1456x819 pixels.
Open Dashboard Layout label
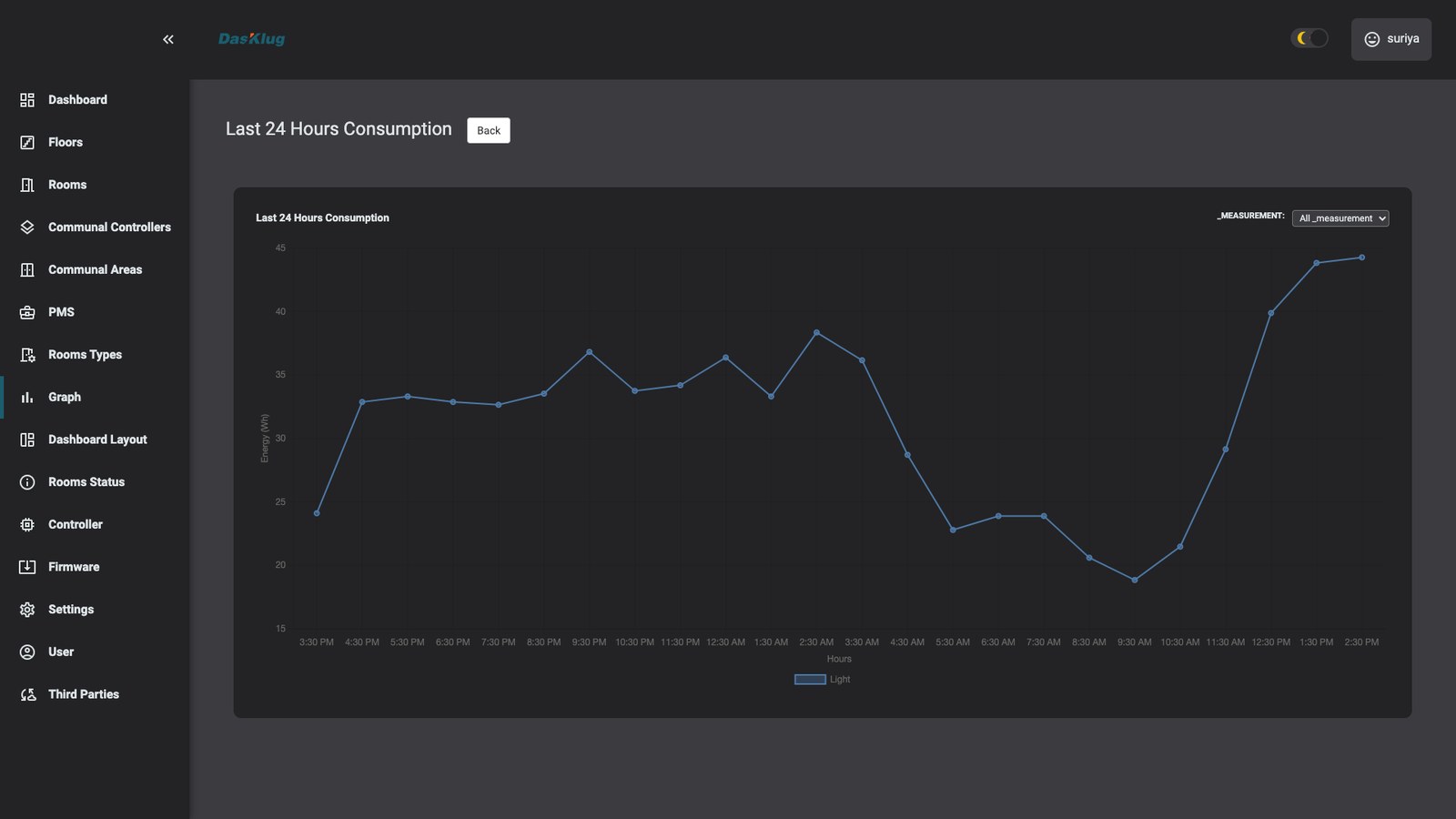click(x=97, y=440)
